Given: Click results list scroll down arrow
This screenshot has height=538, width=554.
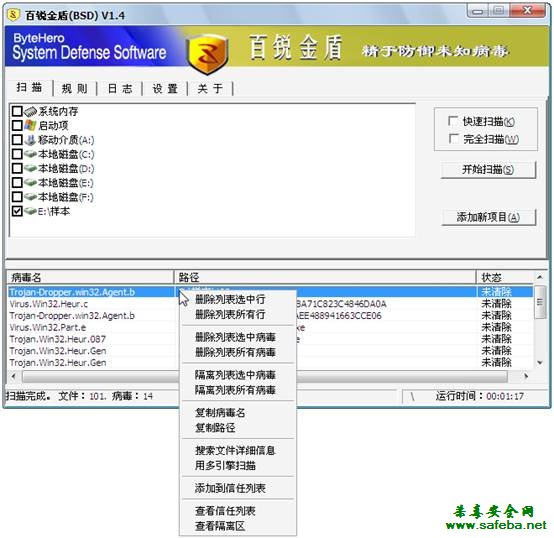Looking at the screenshot, I should [x=540, y=362].
